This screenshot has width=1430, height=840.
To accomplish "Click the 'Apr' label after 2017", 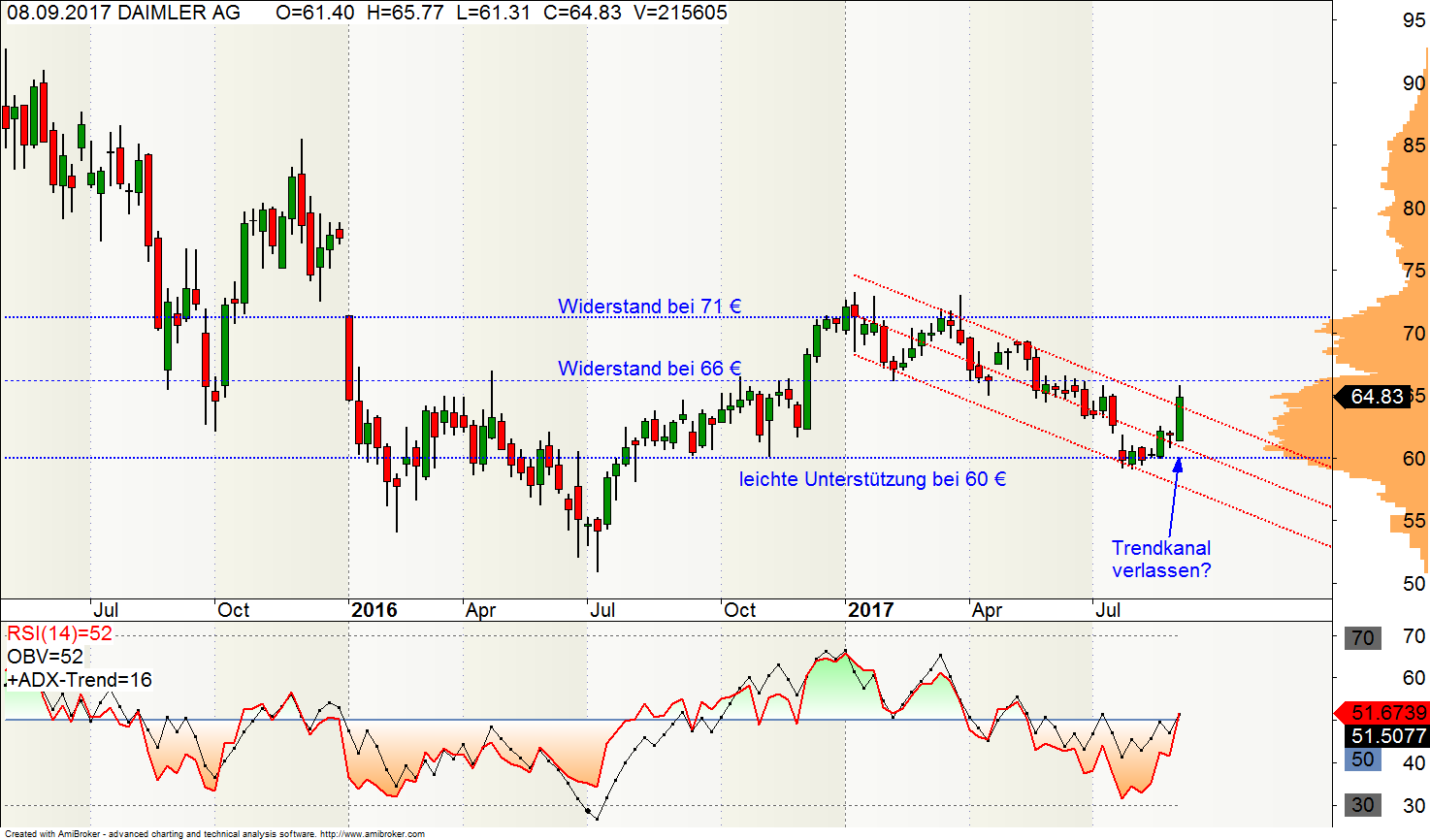I will coord(987,610).
